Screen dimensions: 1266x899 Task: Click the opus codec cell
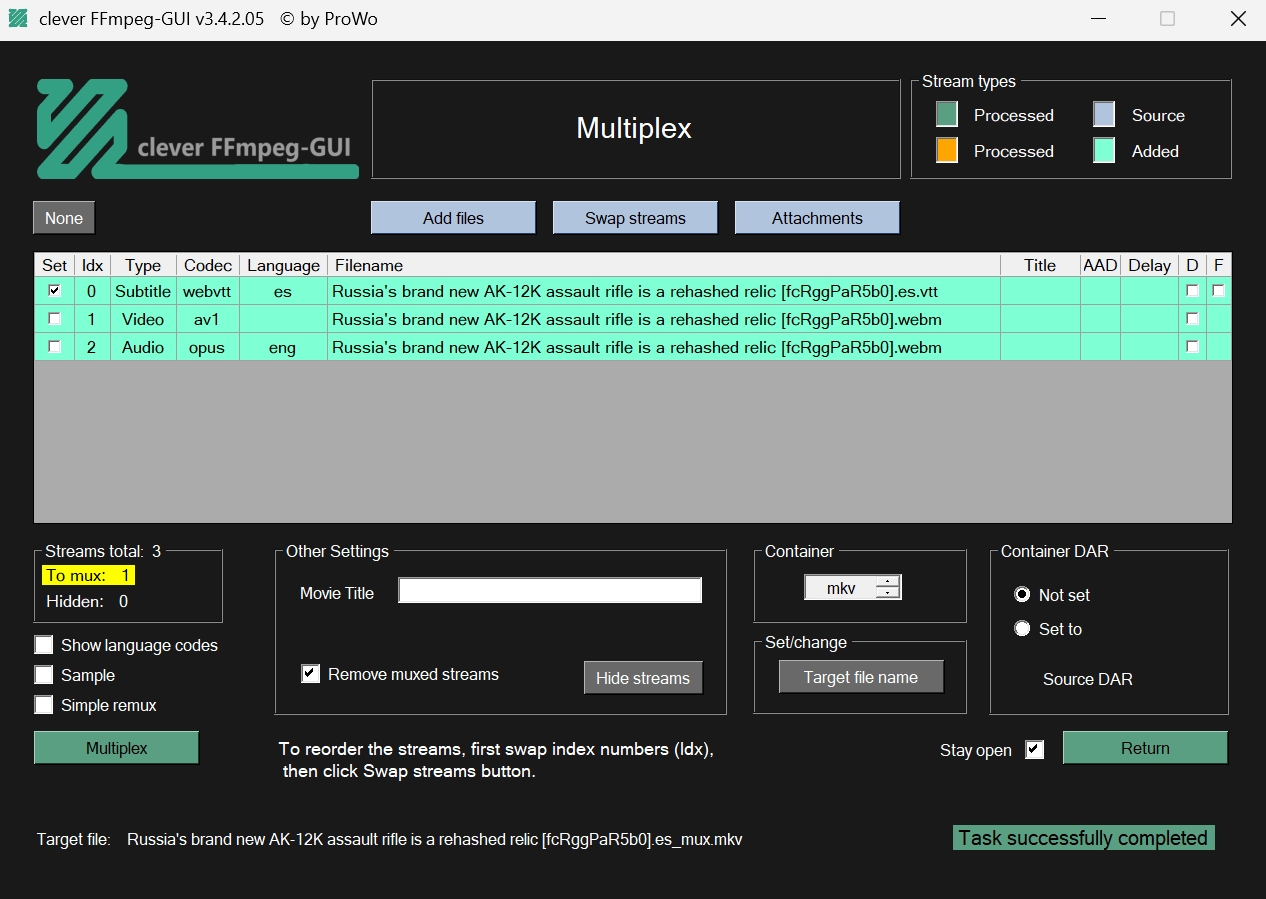tap(208, 347)
